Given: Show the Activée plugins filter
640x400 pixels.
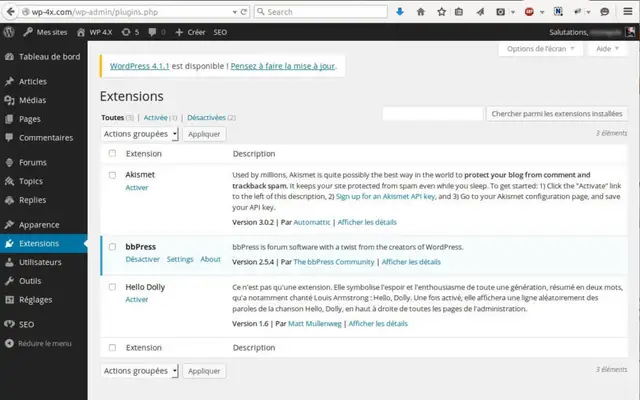Looking at the screenshot, I should [x=155, y=118].
